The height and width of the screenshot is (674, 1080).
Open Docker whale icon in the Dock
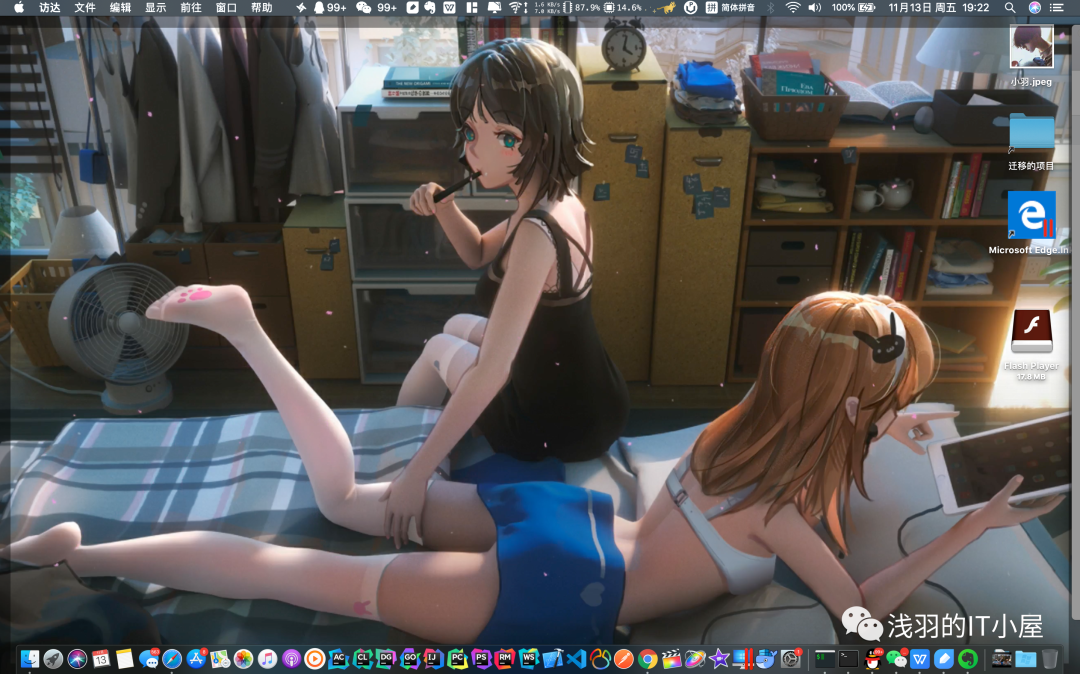(x=767, y=659)
